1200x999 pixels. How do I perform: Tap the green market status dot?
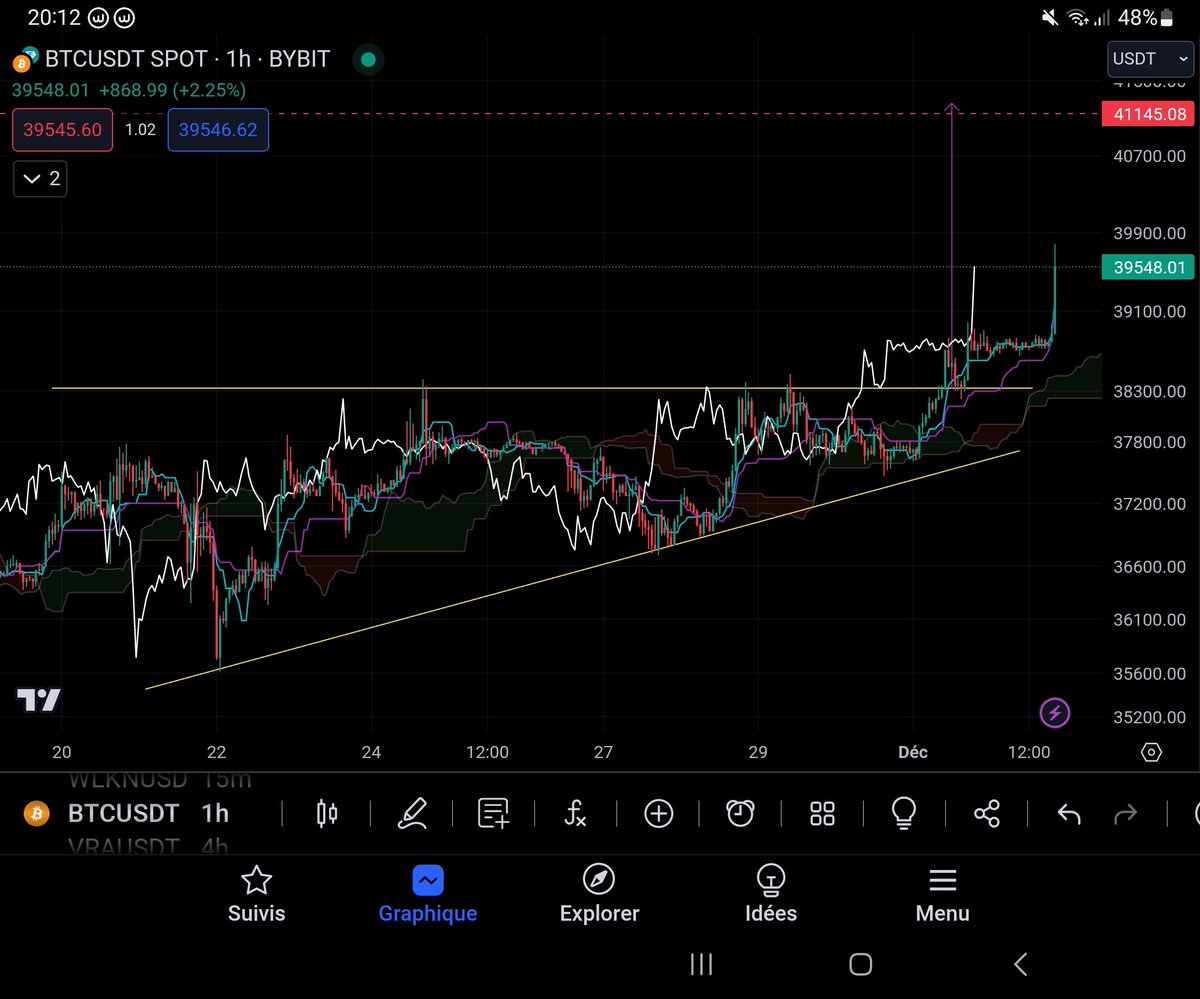368,60
